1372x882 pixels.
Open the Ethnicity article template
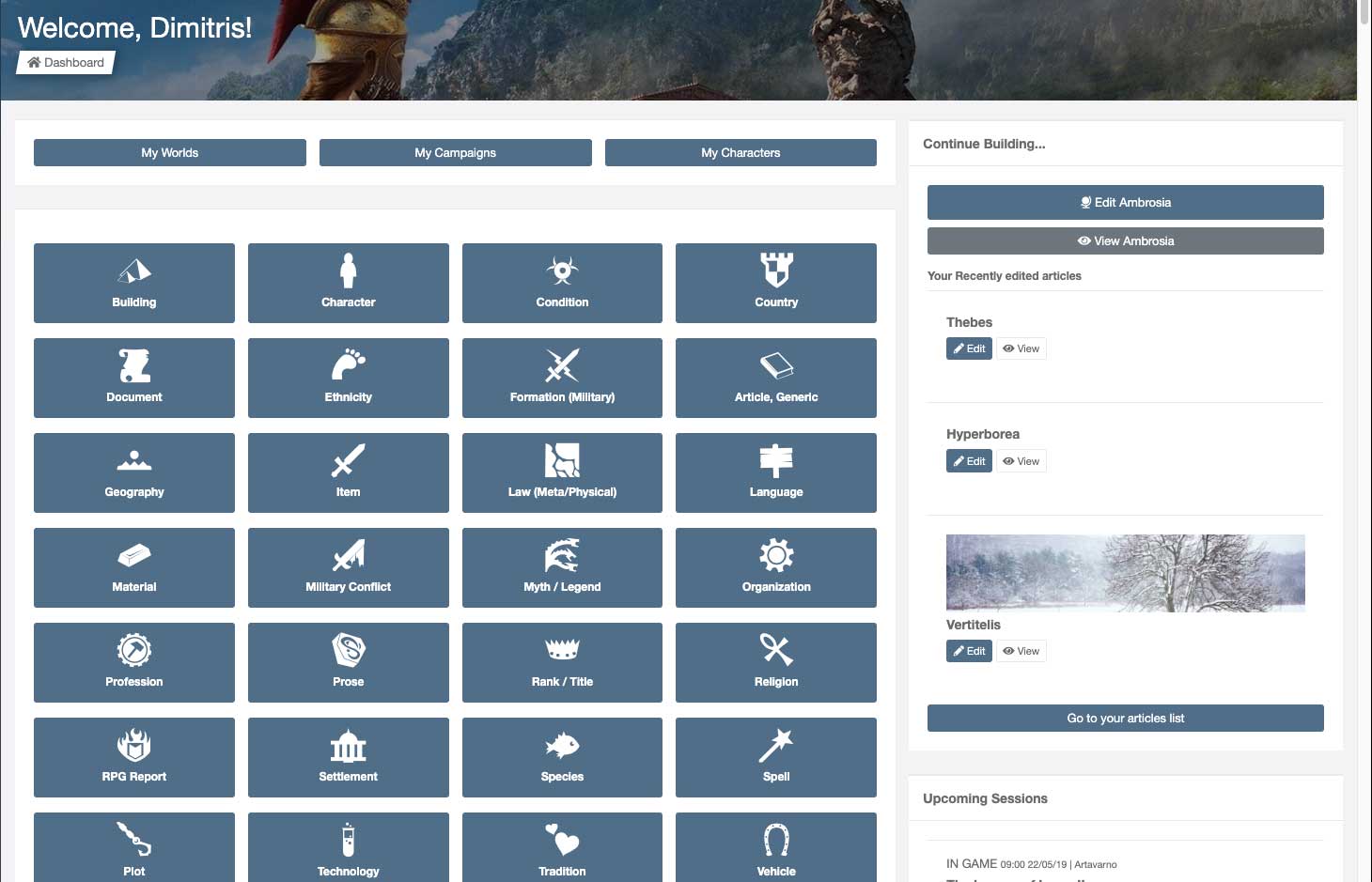(x=348, y=378)
